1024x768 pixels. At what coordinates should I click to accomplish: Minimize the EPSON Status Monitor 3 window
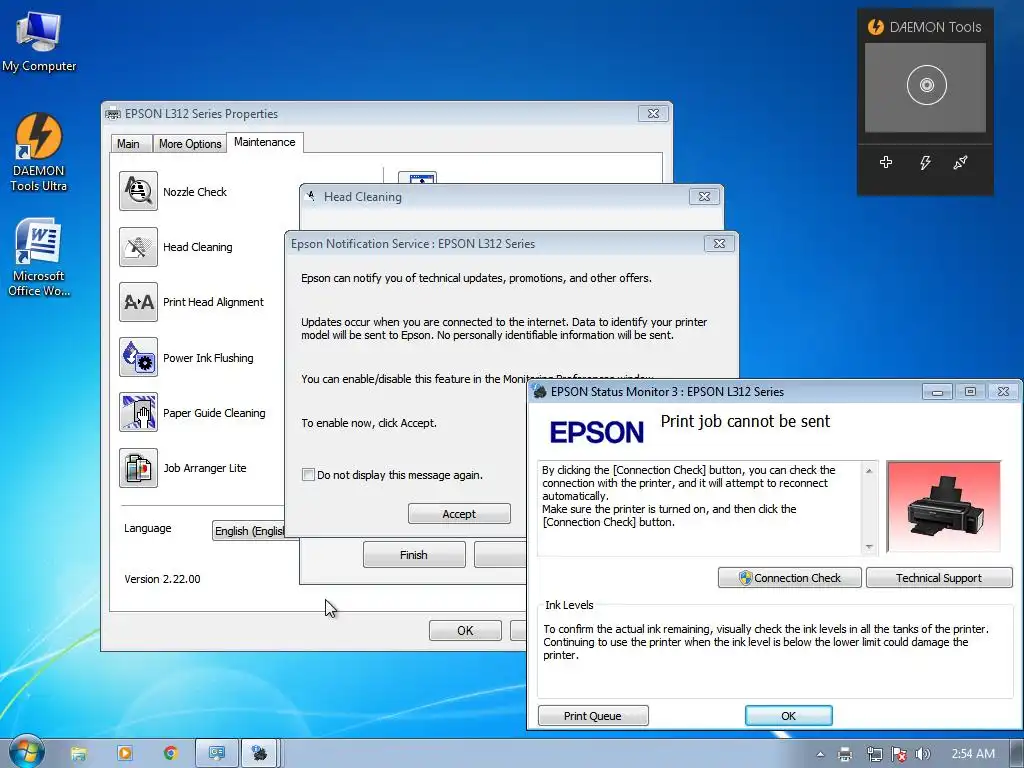click(x=937, y=392)
